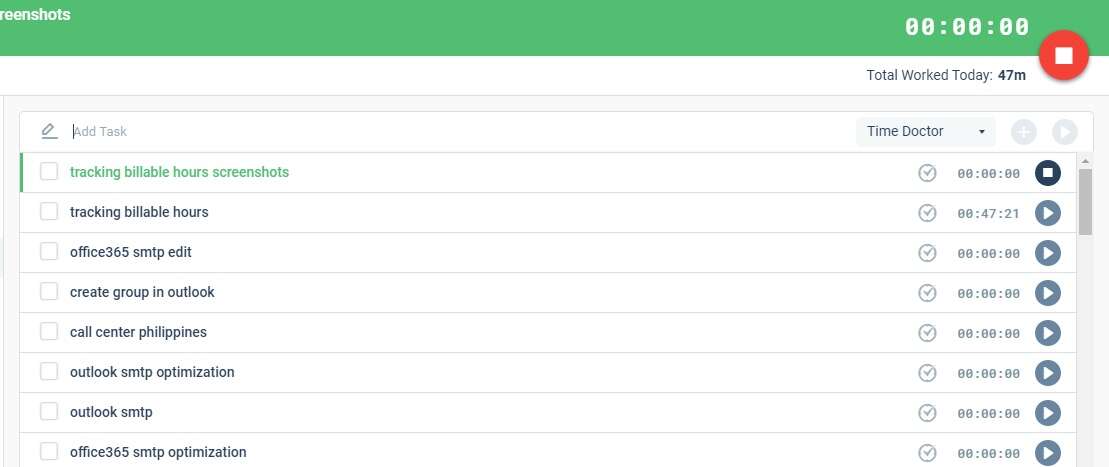This screenshot has height=467, width=1109.
Task: Start tracking call center philippines task
Action: pos(1047,332)
